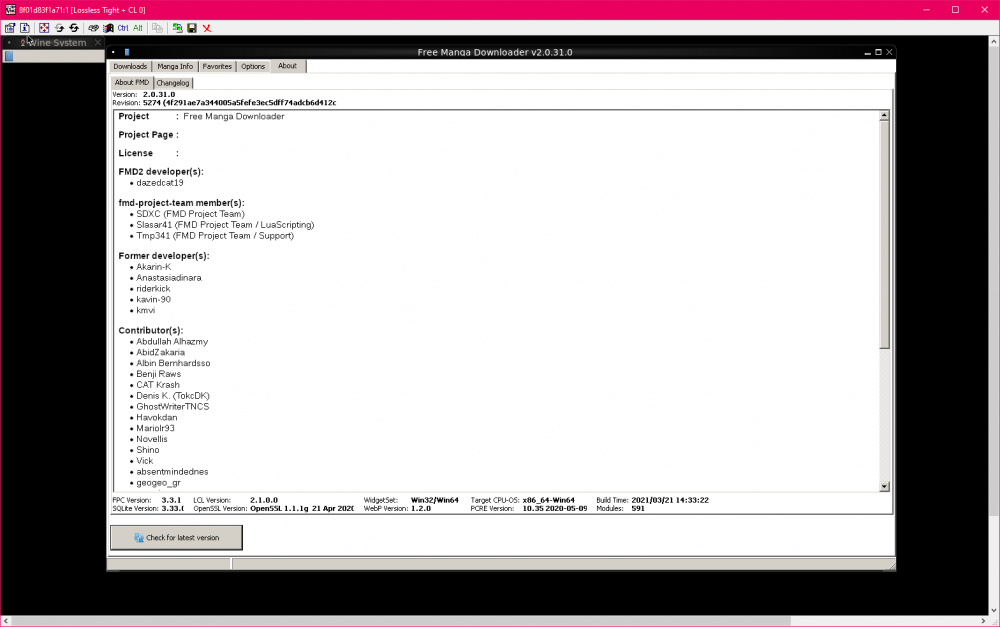
Task: Open a new connection icon
Action: coord(177,28)
